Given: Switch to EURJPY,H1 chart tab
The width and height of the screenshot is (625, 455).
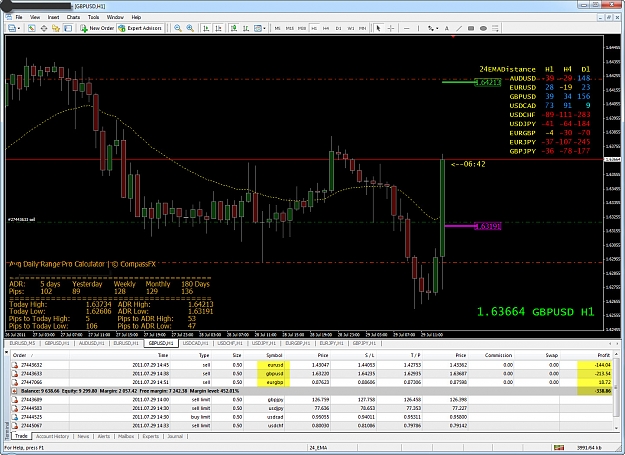Looking at the screenshot, I should point(331,343).
